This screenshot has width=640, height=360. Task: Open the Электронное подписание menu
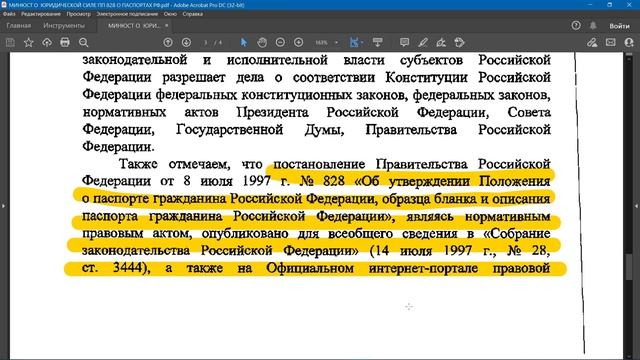tap(127, 14)
